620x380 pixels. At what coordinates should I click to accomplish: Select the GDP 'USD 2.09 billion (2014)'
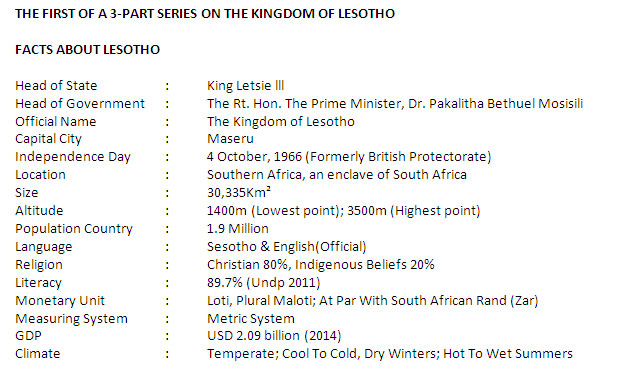pos(274,336)
